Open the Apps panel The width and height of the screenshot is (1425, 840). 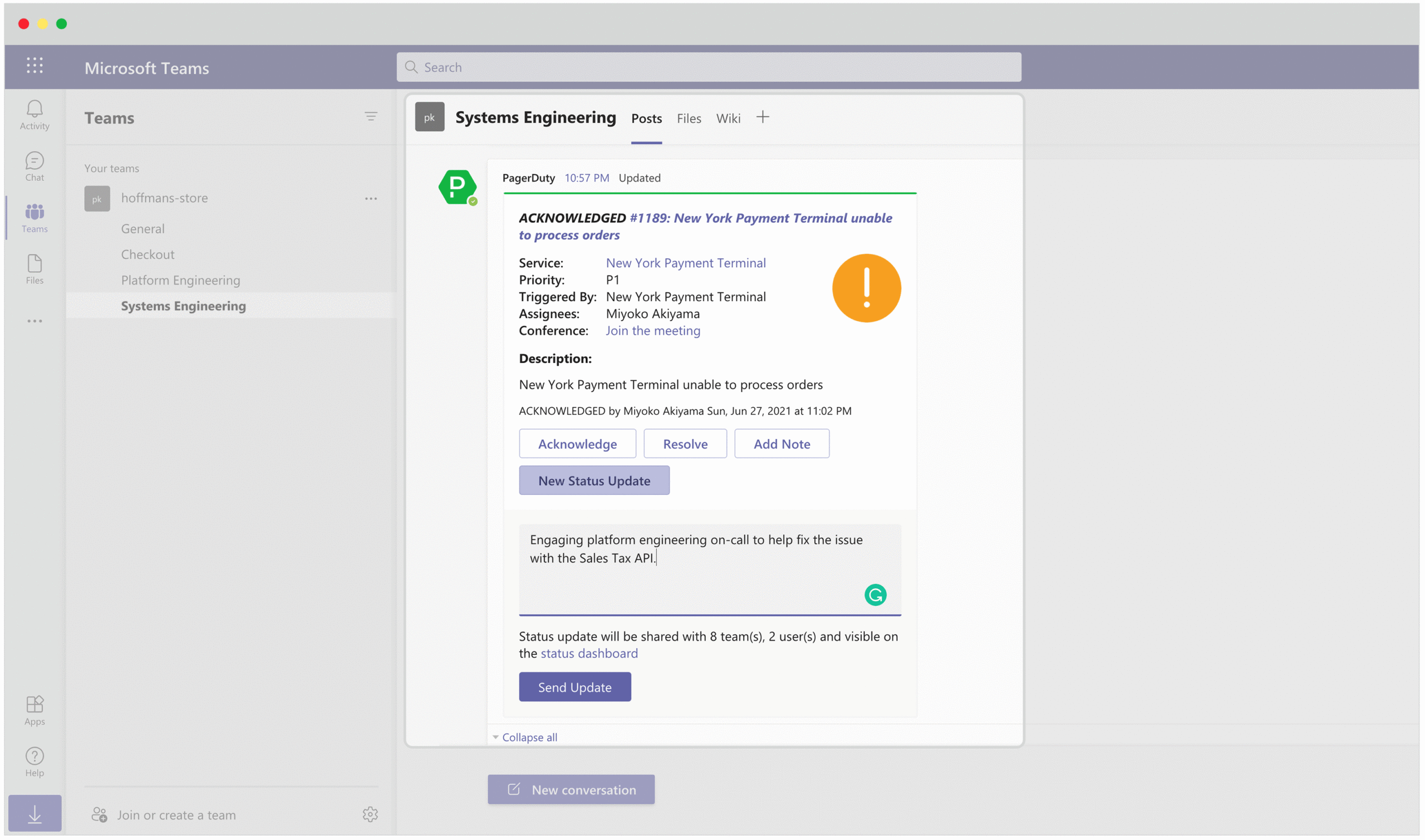tap(34, 709)
